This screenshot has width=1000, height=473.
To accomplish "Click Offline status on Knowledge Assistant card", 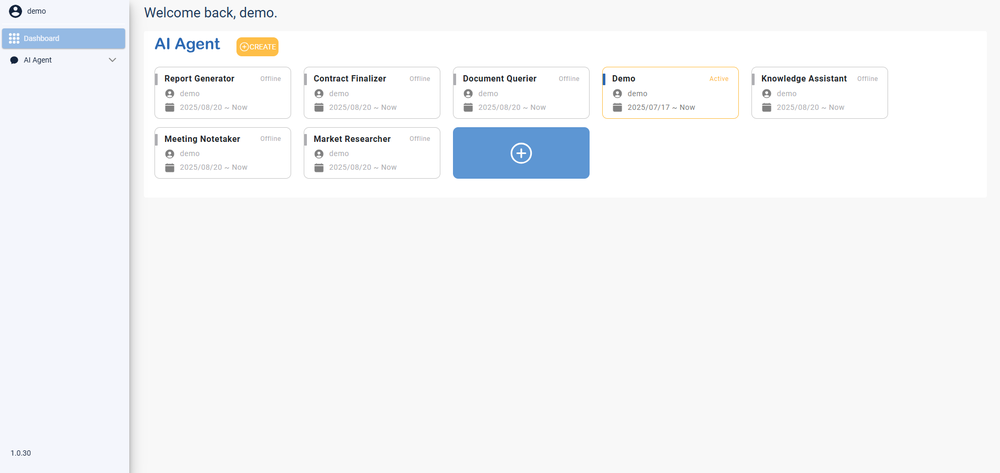I will tap(867, 79).
